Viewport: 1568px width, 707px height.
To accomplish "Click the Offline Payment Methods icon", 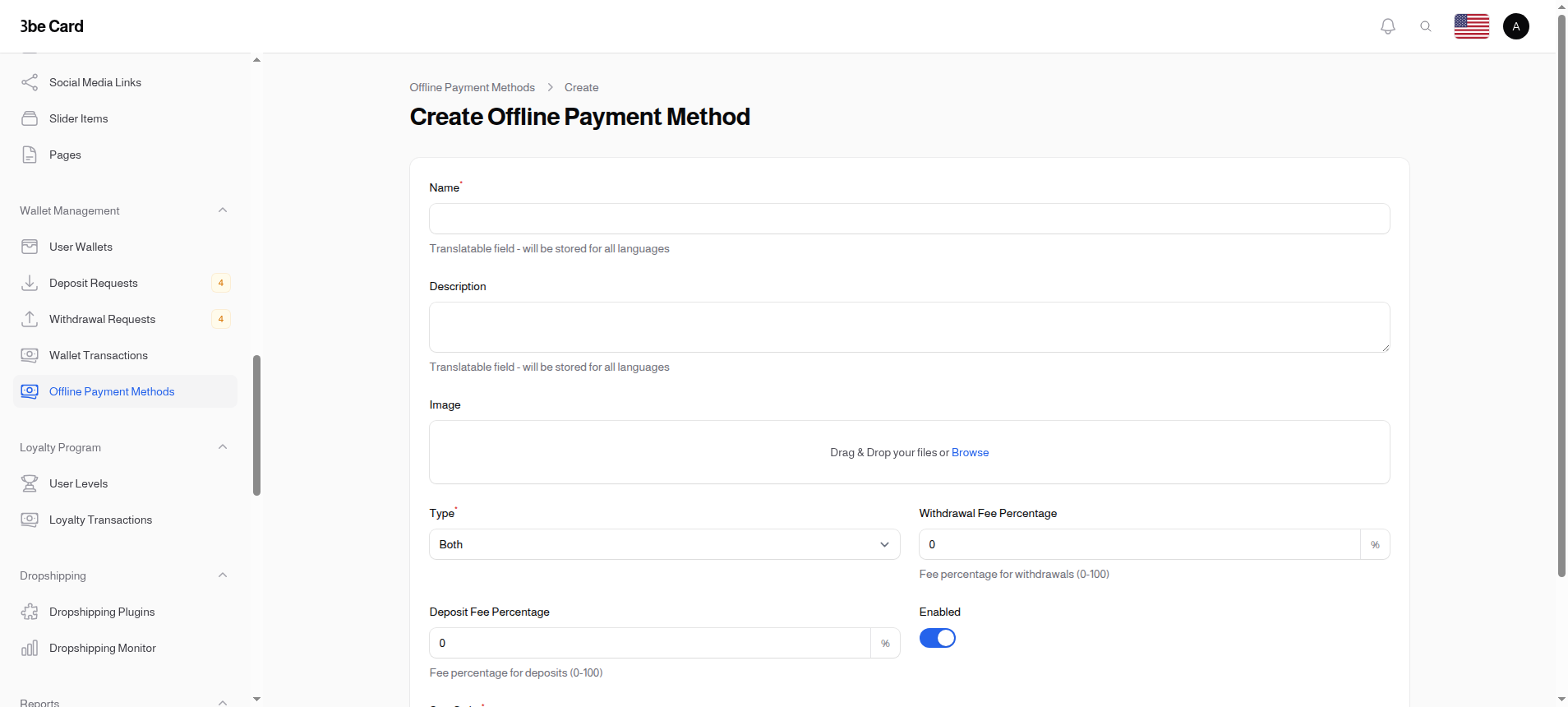I will [x=30, y=391].
